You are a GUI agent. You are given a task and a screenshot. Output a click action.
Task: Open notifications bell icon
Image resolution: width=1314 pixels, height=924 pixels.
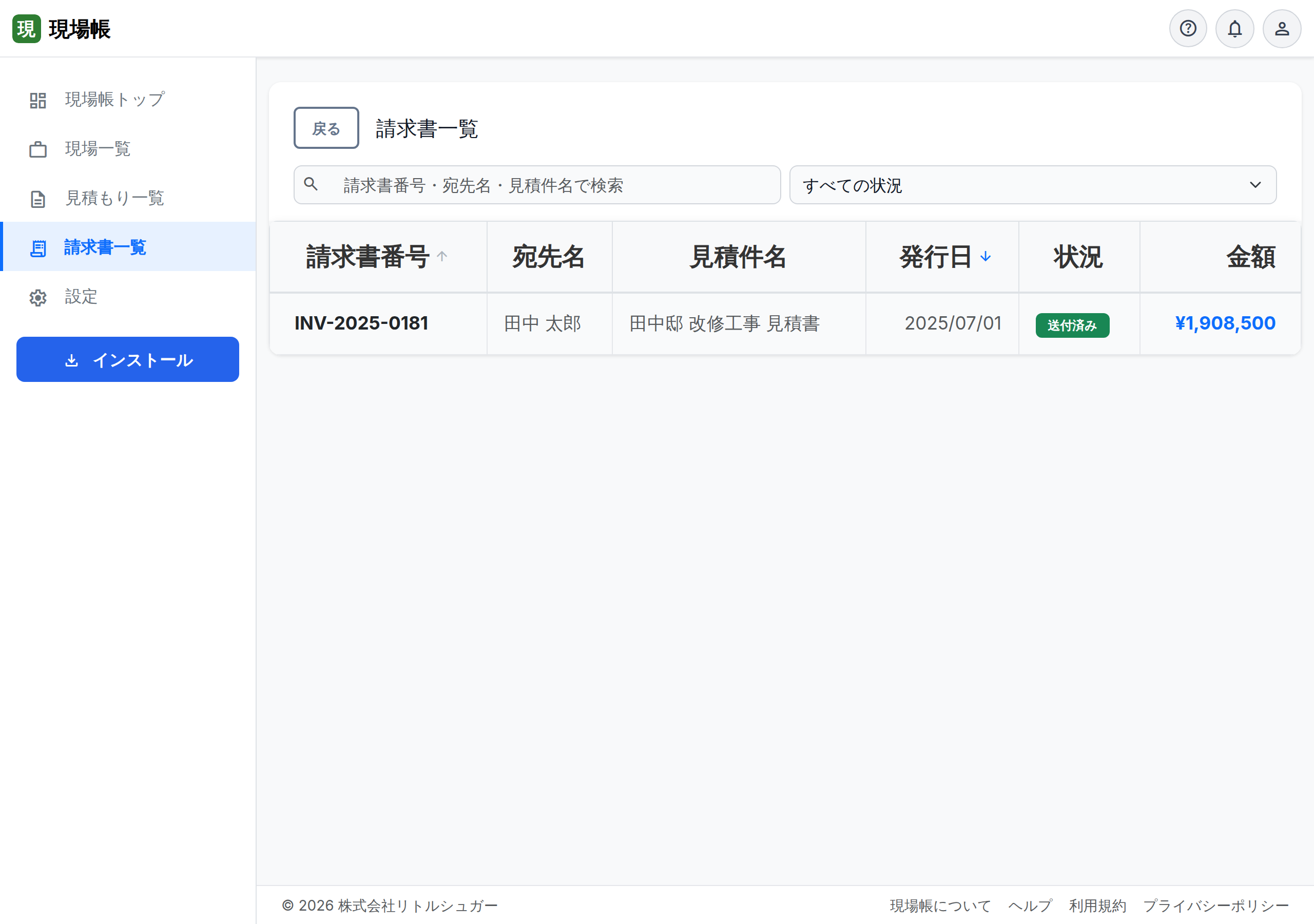coord(1234,29)
